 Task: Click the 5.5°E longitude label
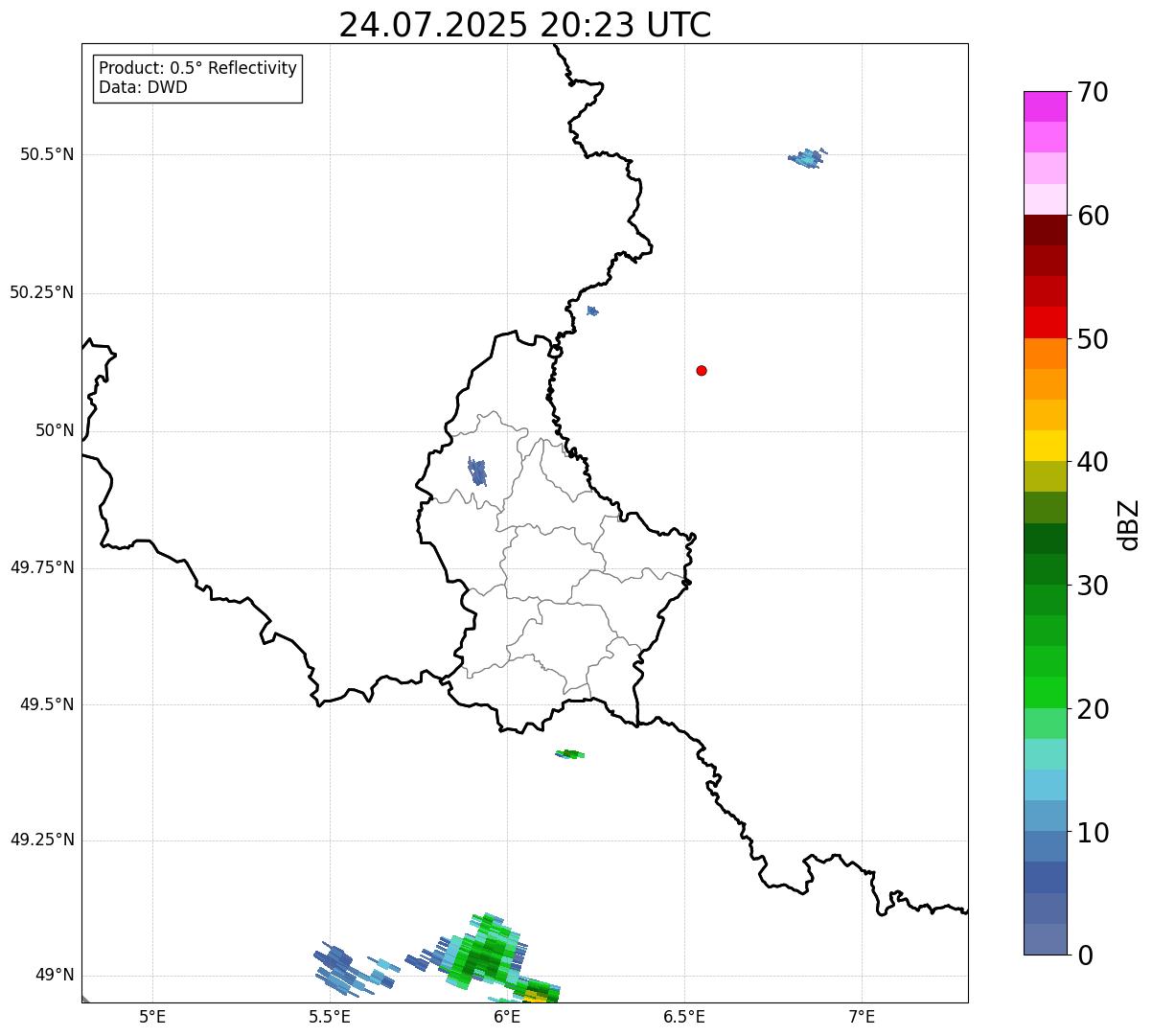[x=331, y=1017]
